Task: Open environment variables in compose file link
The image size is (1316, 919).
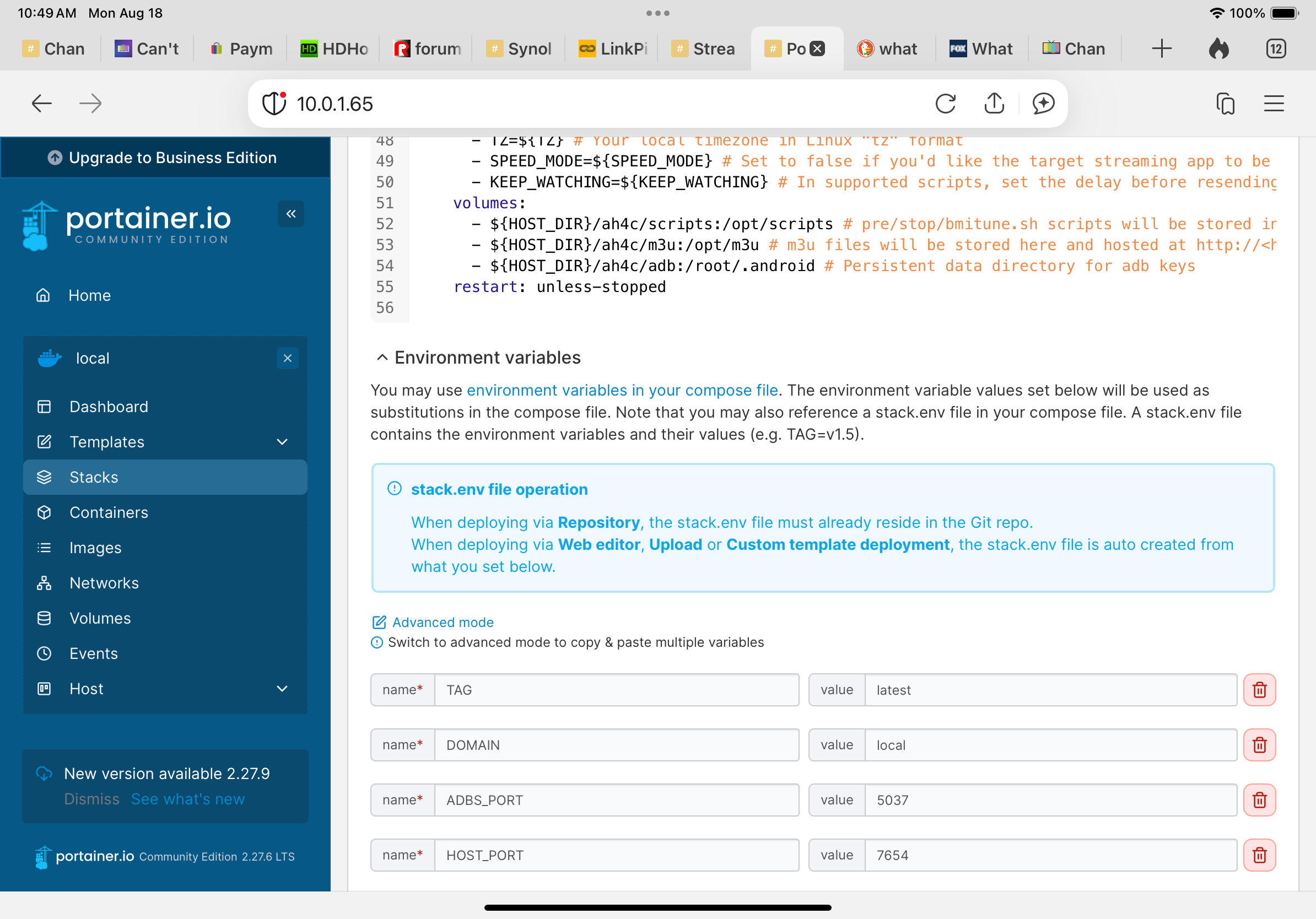Action: coord(622,390)
